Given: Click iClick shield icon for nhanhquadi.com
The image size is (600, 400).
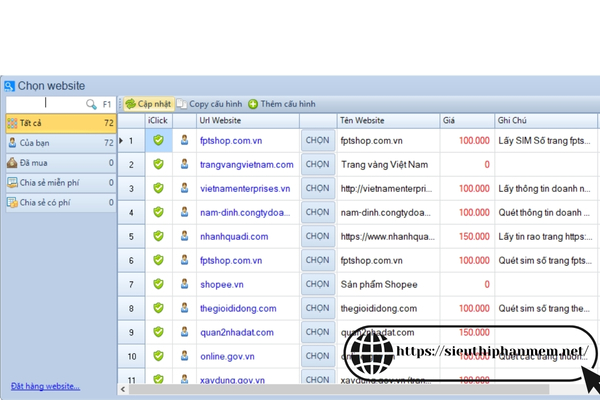Looking at the screenshot, I should pos(158,236).
